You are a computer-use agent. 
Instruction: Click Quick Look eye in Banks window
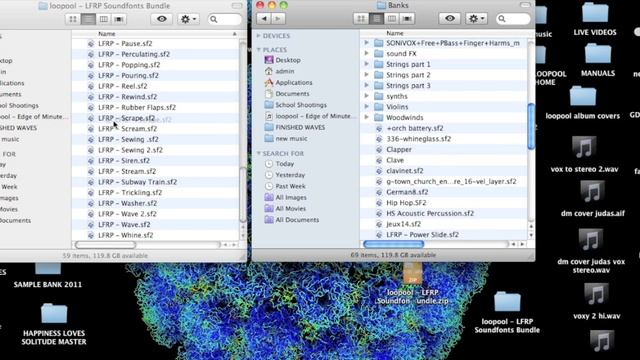point(450,19)
